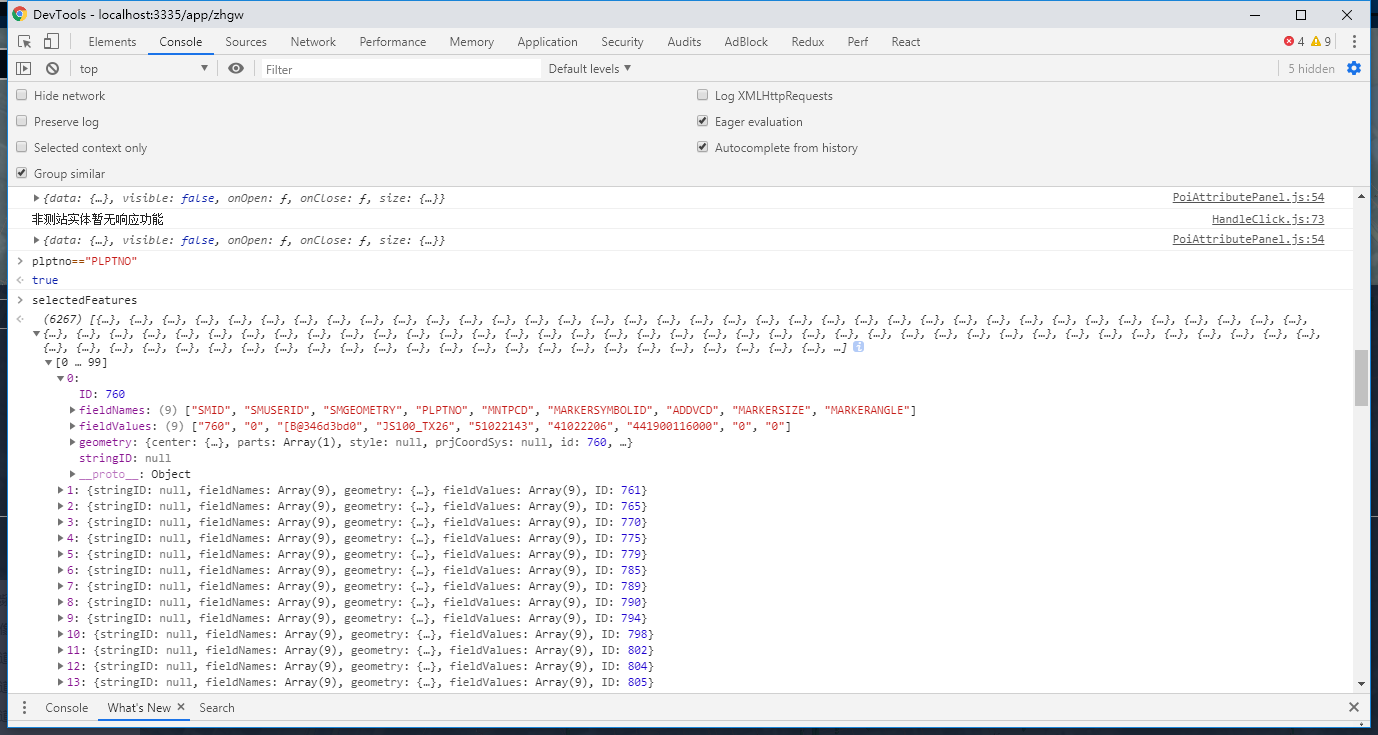Open the Default levels dropdown
The height and width of the screenshot is (735, 1378).
pyautogui.click(x=590, y=69)
